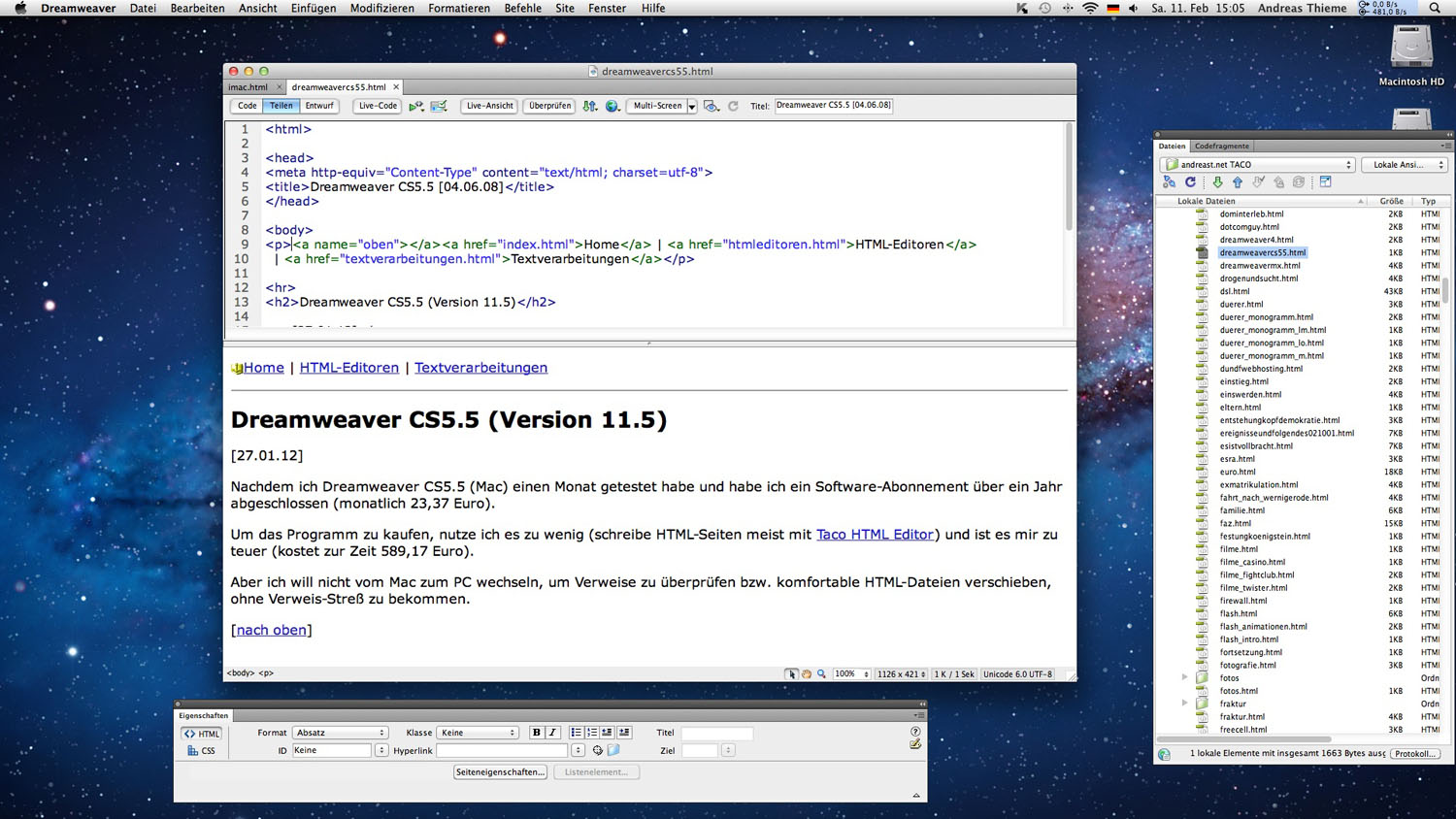Click the Hyperlink input field
Image resolution: width=1456 pixels, height=819 pixels.
pos(502,750)
